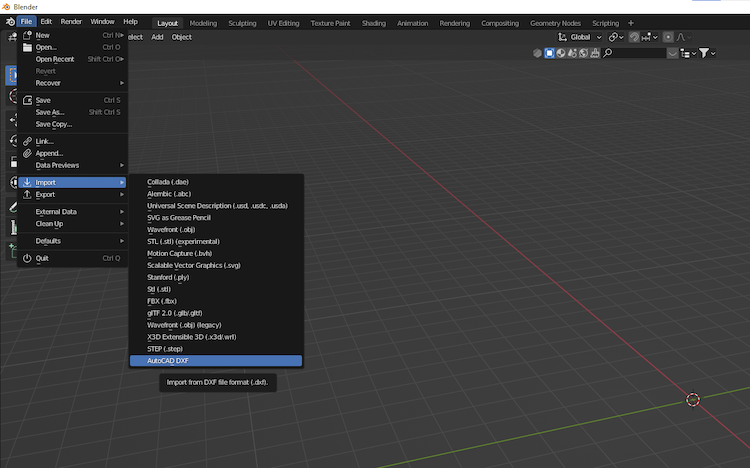Switch to Shading workspace tab
The image size is (750, 468).
point(374,23)
